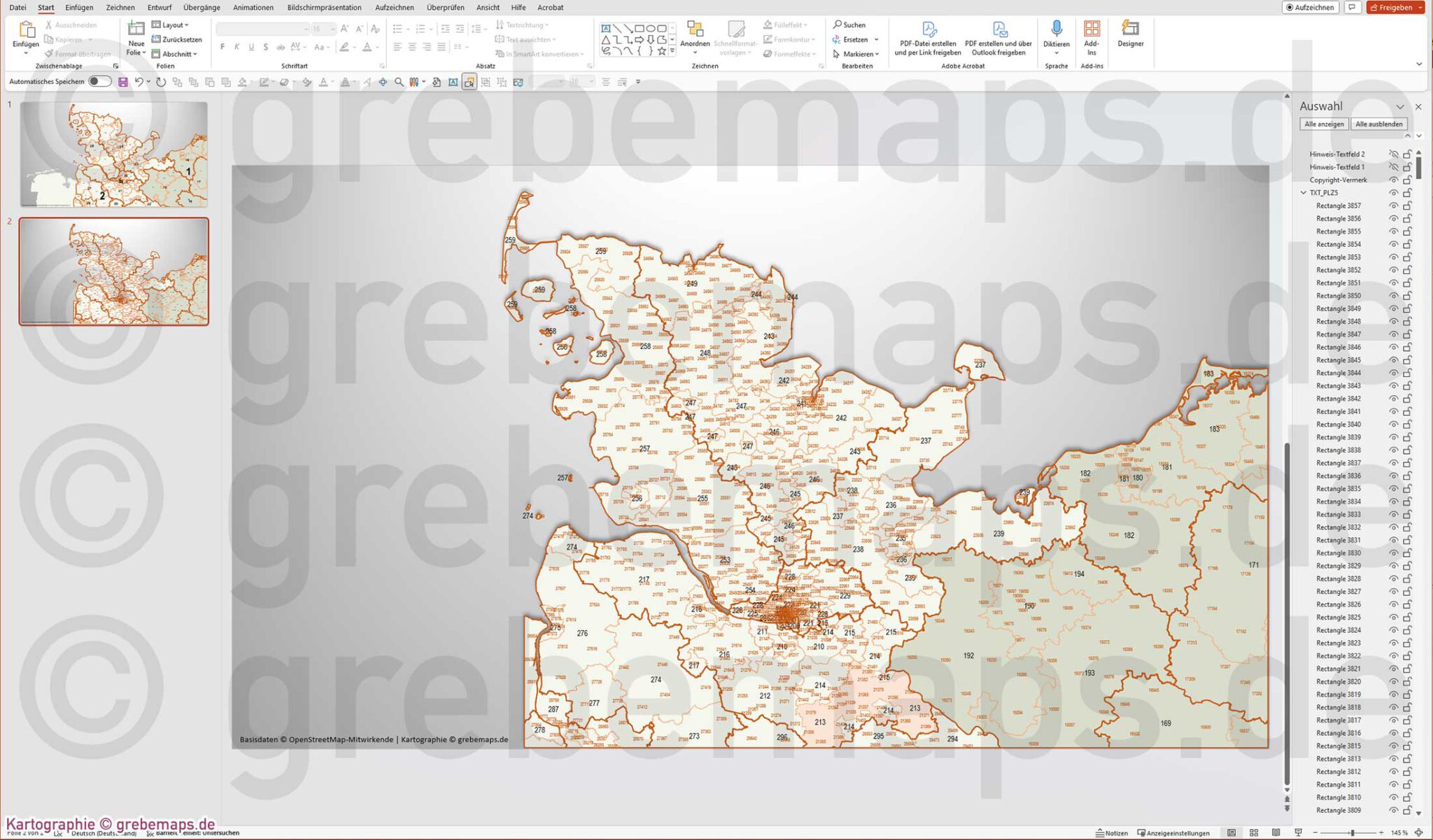Screen dimensions: 1433x840
Task: Hide the Copyright-Vermerk object
Action: point(1393,180)
